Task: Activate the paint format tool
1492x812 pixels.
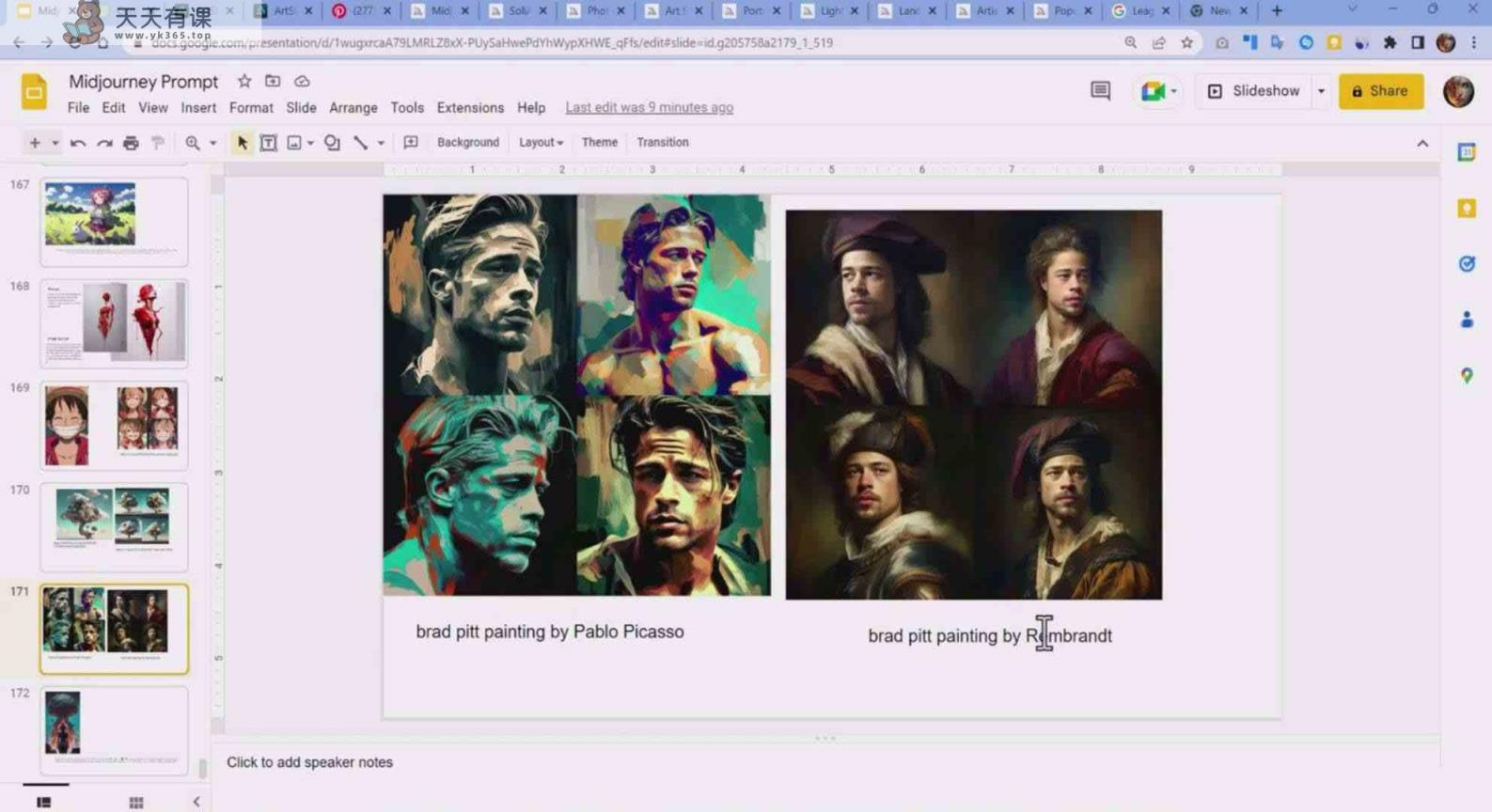Action: tap(158, 143)
